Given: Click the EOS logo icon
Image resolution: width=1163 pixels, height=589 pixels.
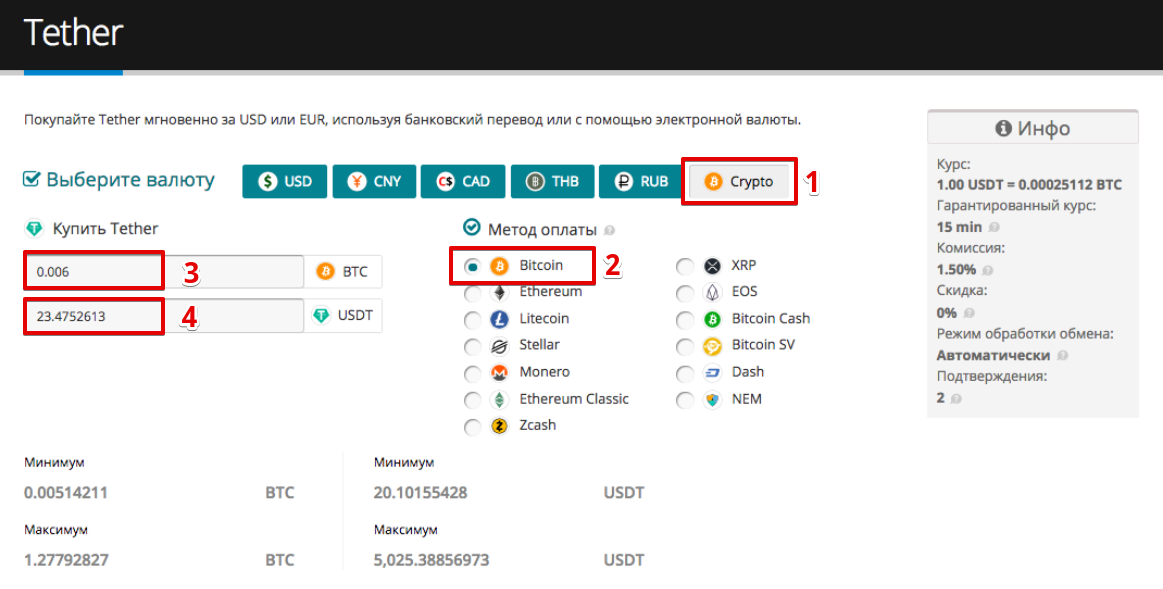Looking at the screenshot, I should pyautogui.click(x=712, y=292).
